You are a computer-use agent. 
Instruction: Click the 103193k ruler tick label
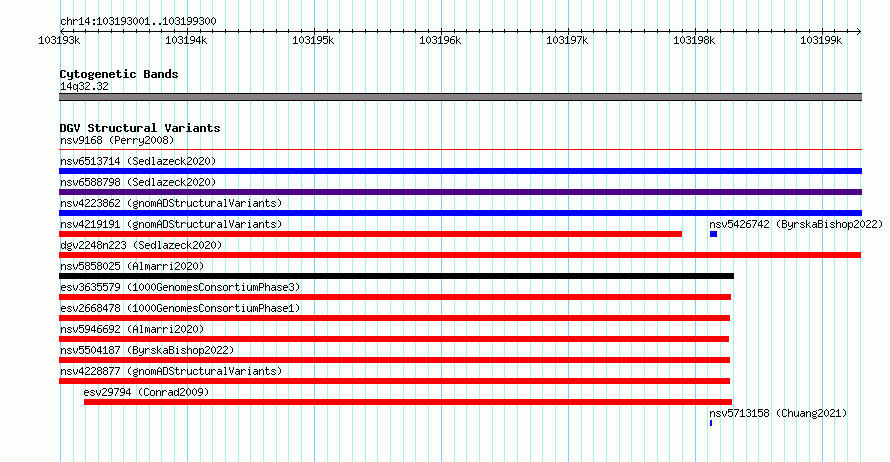click(59, 40)
